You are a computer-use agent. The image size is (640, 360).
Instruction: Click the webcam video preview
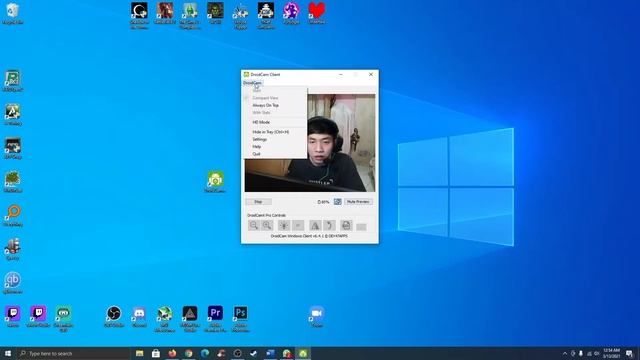pos(310,143)
